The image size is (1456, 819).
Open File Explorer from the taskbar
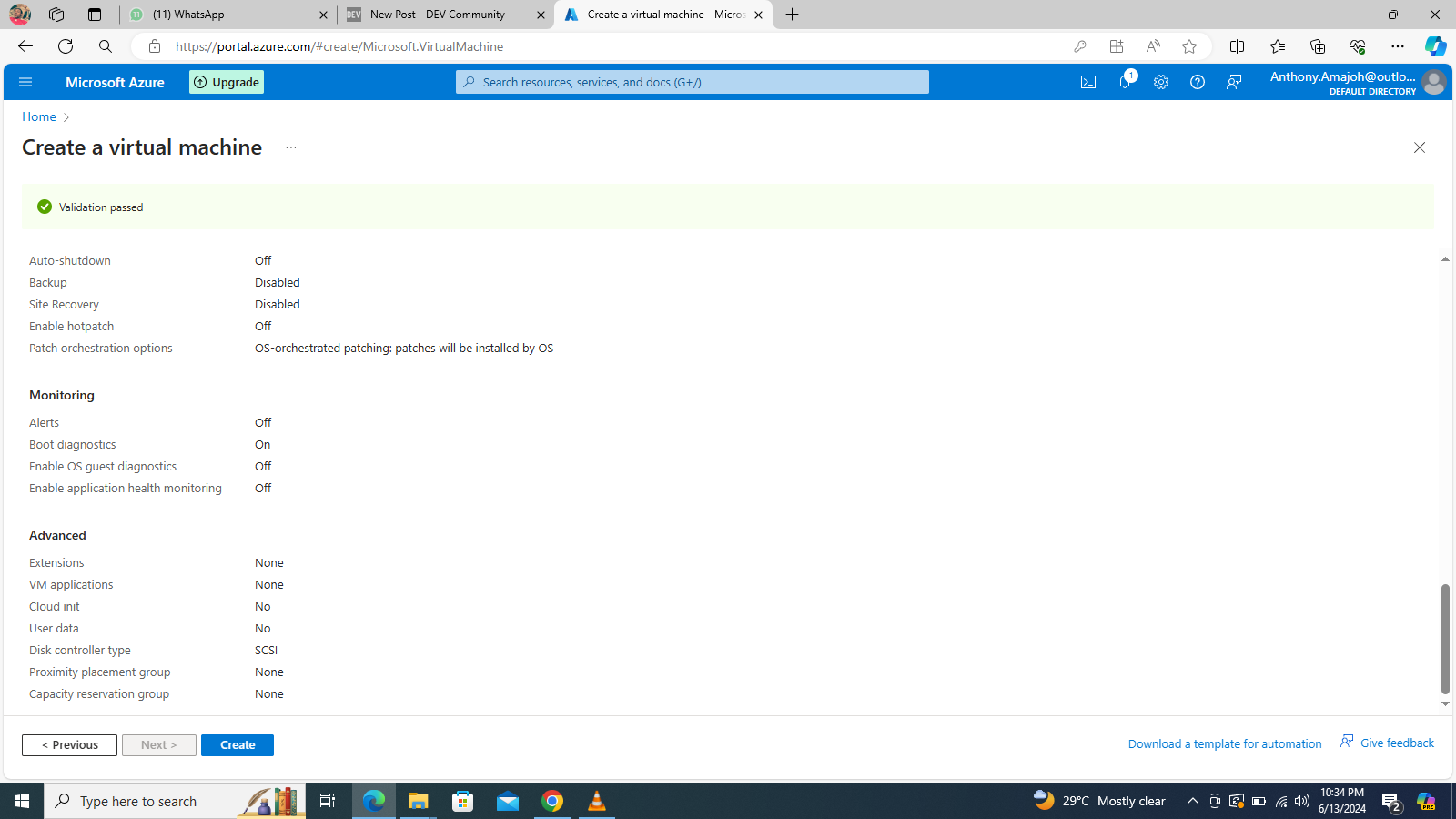point(419,801)
